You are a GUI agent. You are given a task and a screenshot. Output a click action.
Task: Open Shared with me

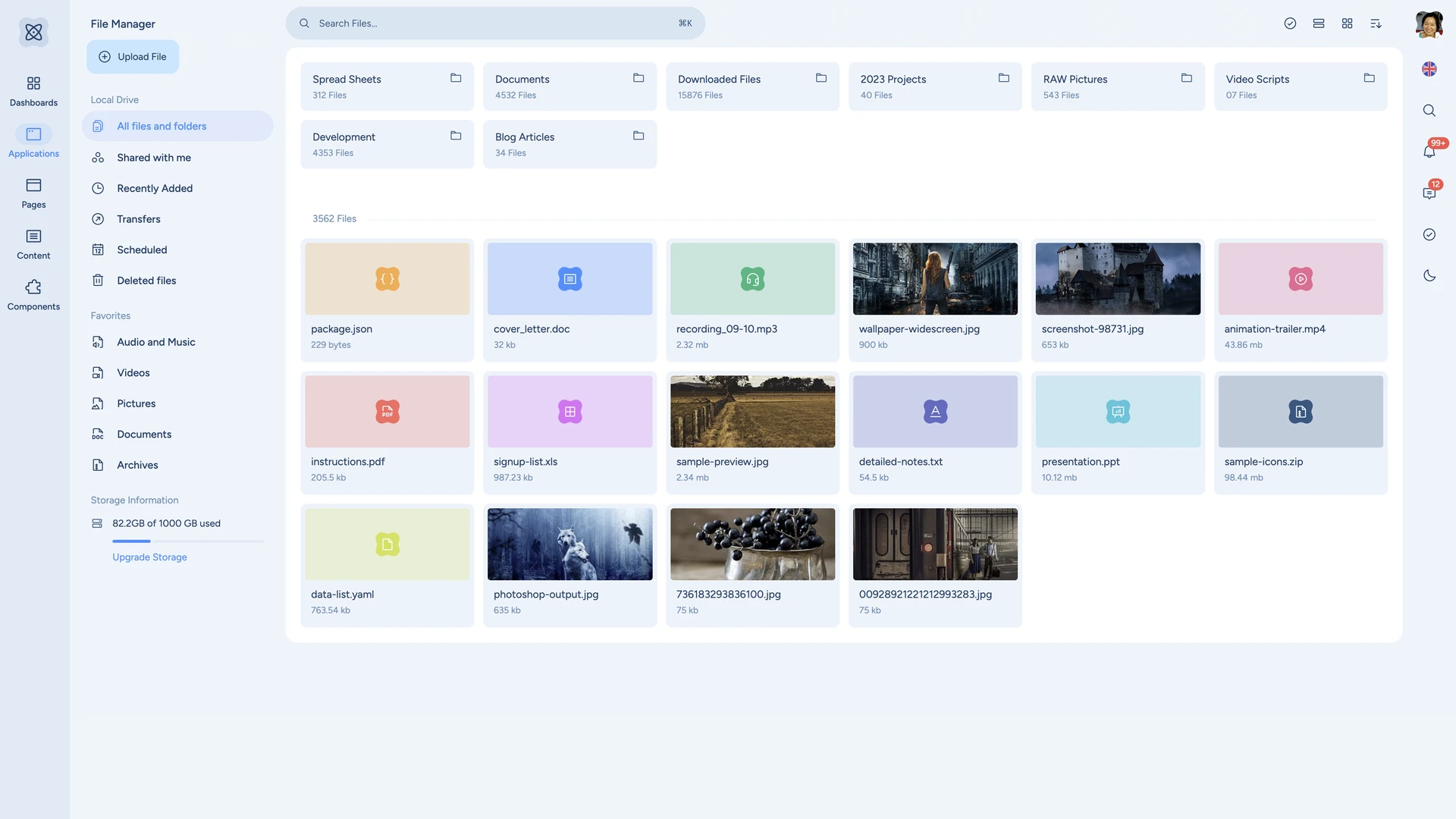177,158
